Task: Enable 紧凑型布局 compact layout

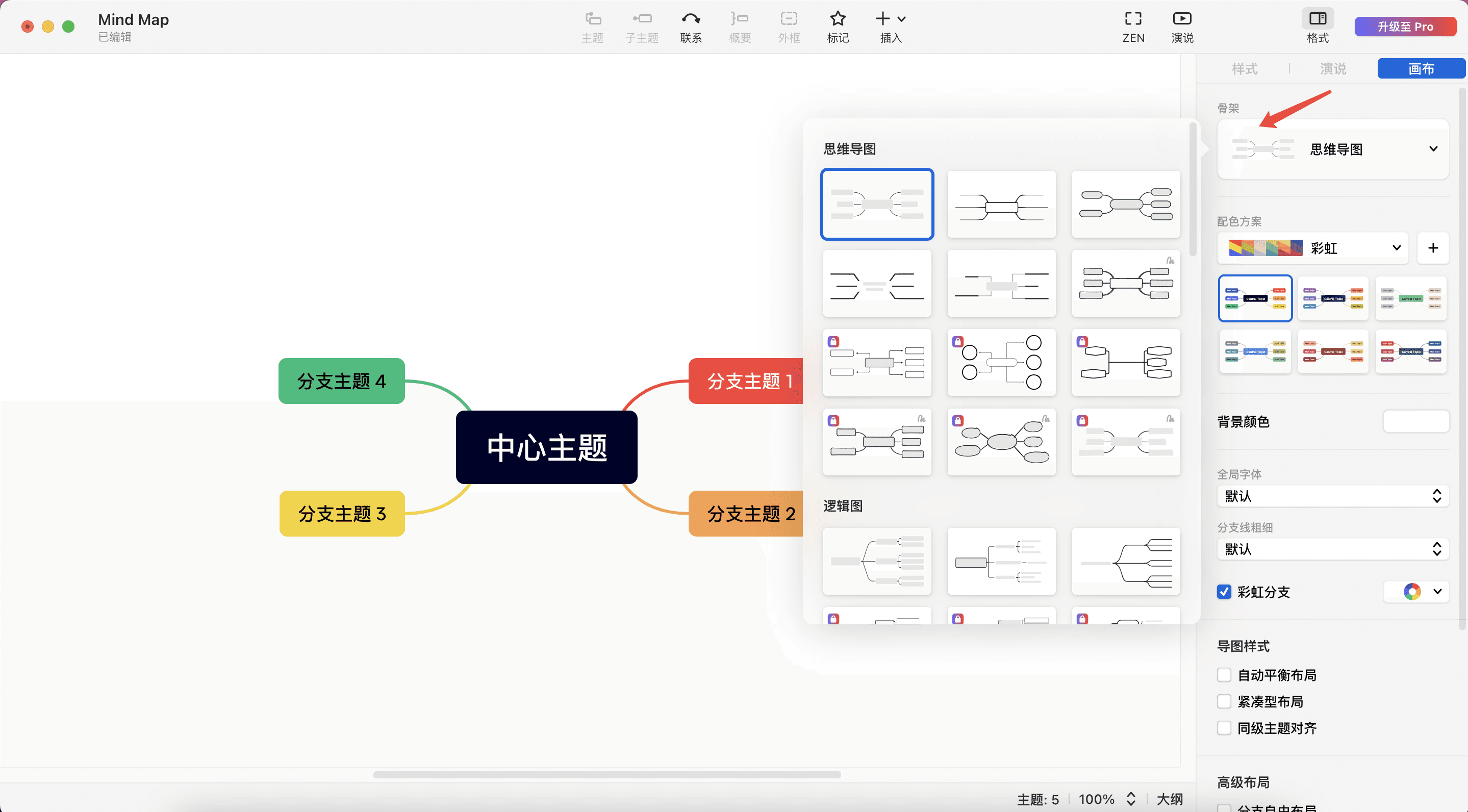Action: (x=1224, y=701)
